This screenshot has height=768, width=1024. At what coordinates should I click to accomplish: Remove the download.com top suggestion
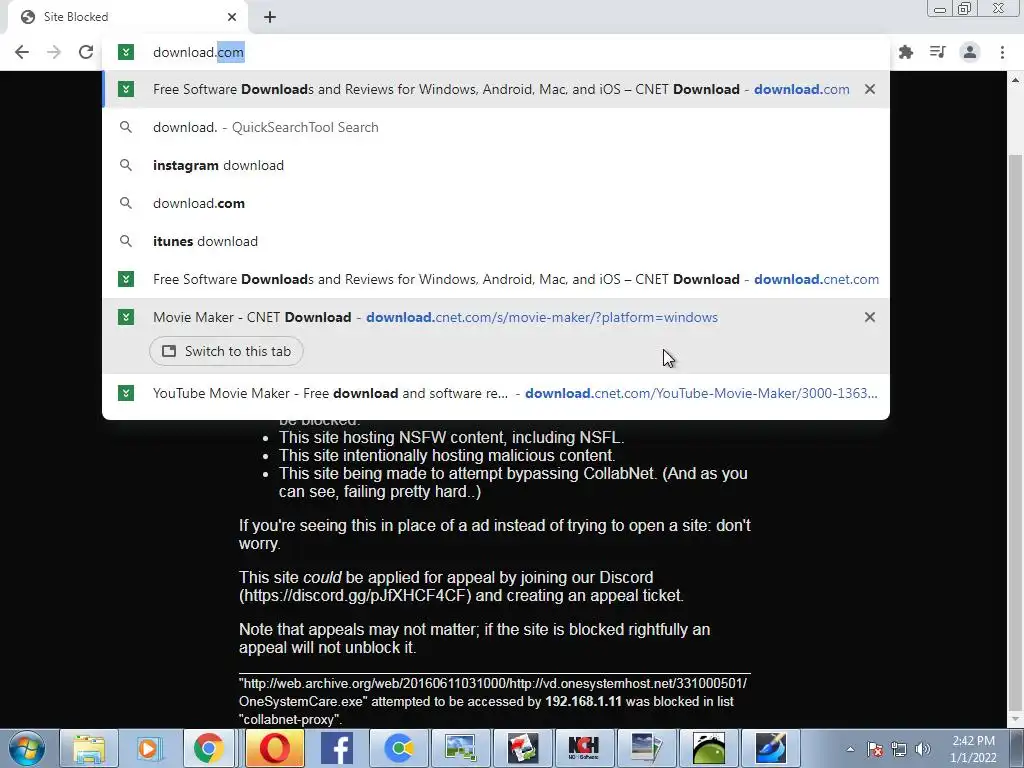pyautogui.click(x=870, y=89)
